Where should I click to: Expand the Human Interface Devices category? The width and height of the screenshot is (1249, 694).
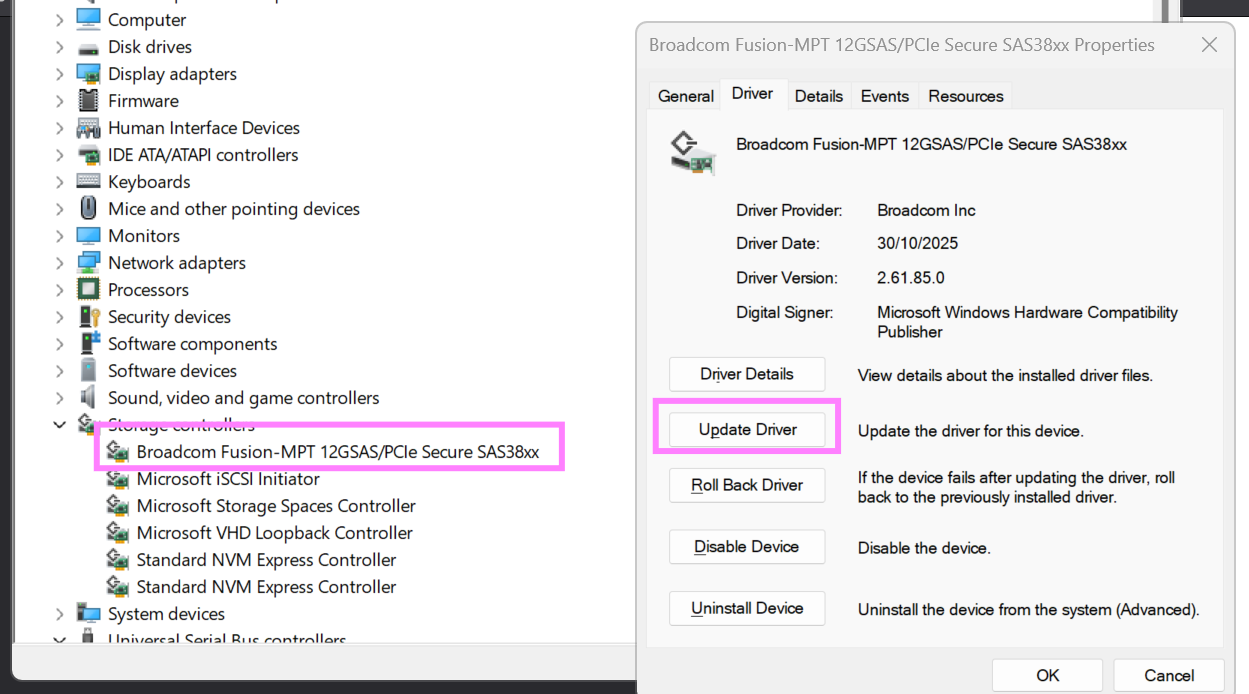[x=60, y=127]
